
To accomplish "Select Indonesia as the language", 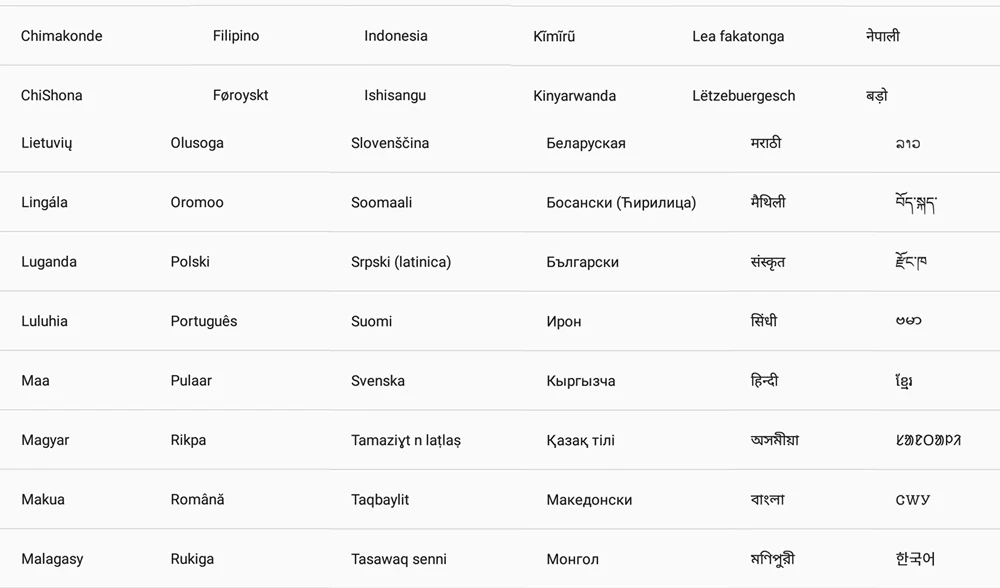I will (x=395, y=35).
